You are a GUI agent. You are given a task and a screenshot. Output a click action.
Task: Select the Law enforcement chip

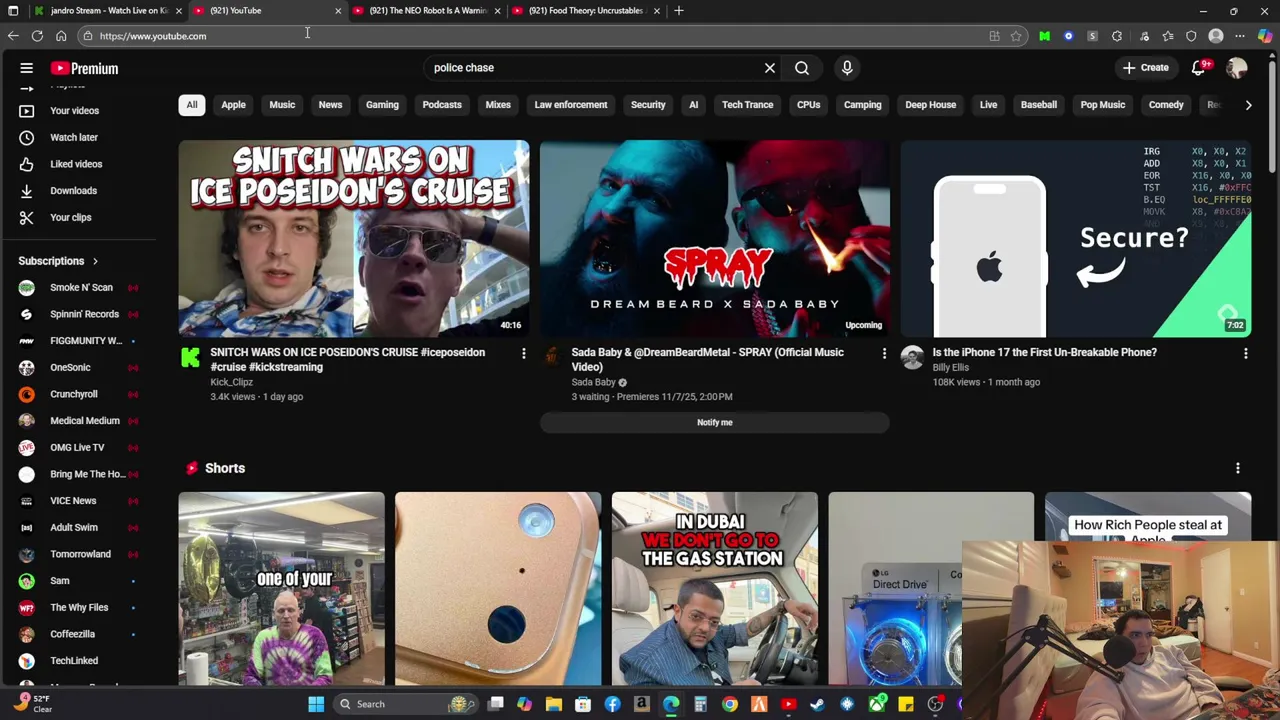pyautogui.click(x=571, y=105)
